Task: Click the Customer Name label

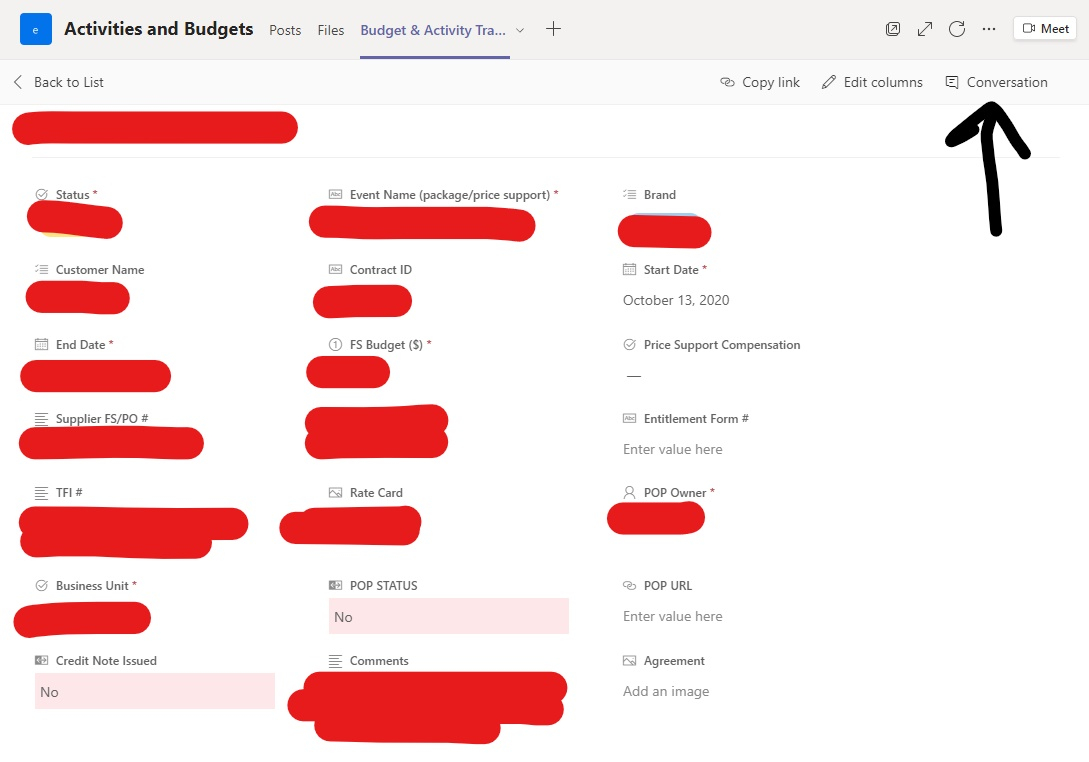Action: [x=100, y=270]
